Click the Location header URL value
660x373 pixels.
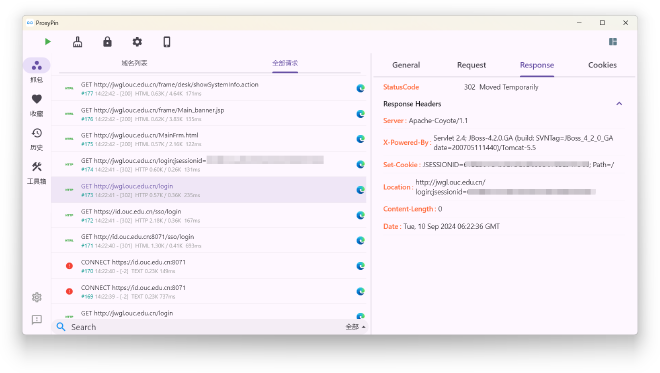505,187
